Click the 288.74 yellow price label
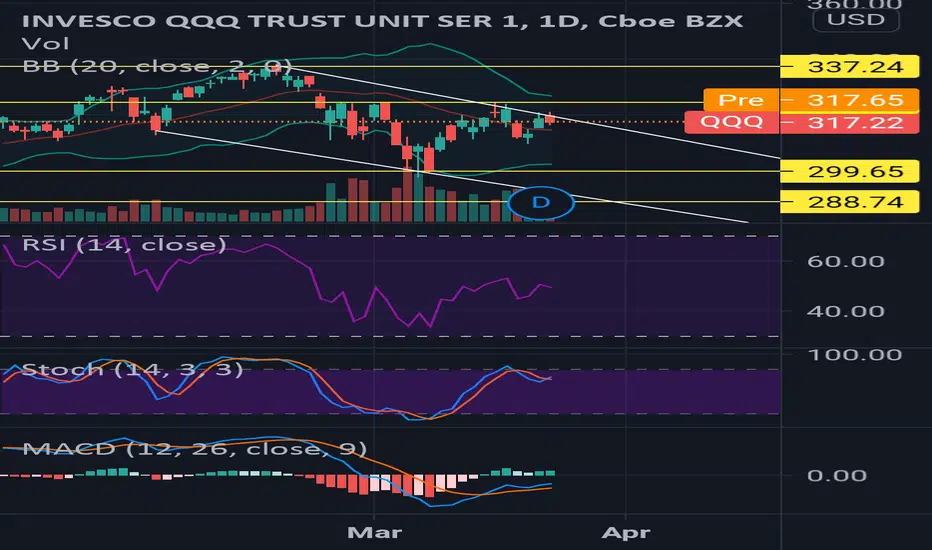The image size is (932, 550). (849, 202)
